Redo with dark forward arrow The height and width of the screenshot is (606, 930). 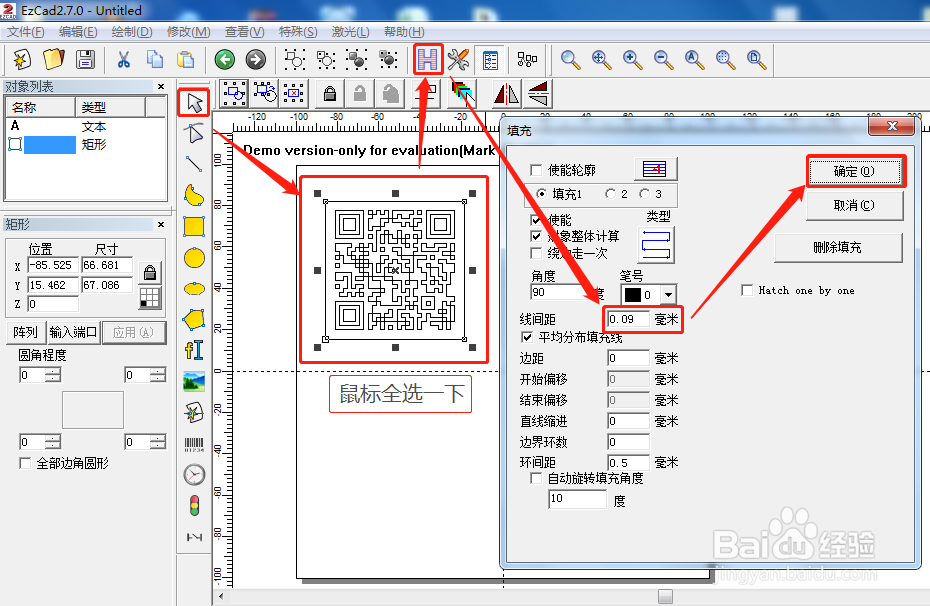tap(256, 59)
